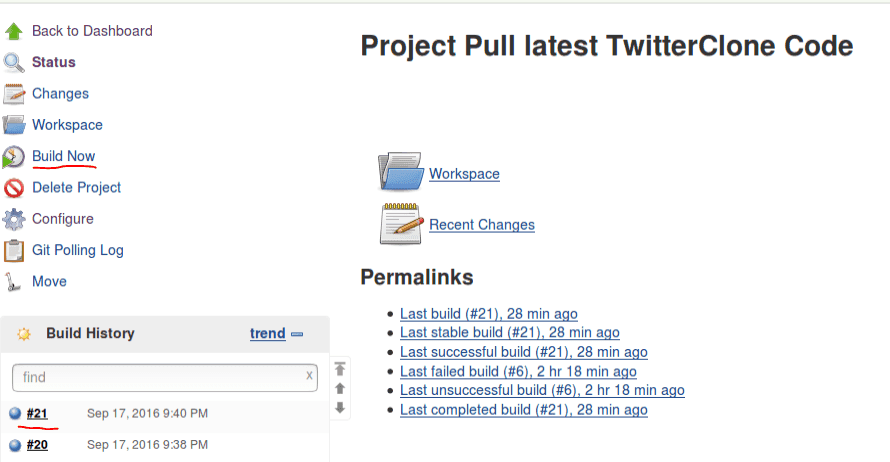Click the magnifying glass Status icon
The image size is (890, 462).
(x=14, y=62)
